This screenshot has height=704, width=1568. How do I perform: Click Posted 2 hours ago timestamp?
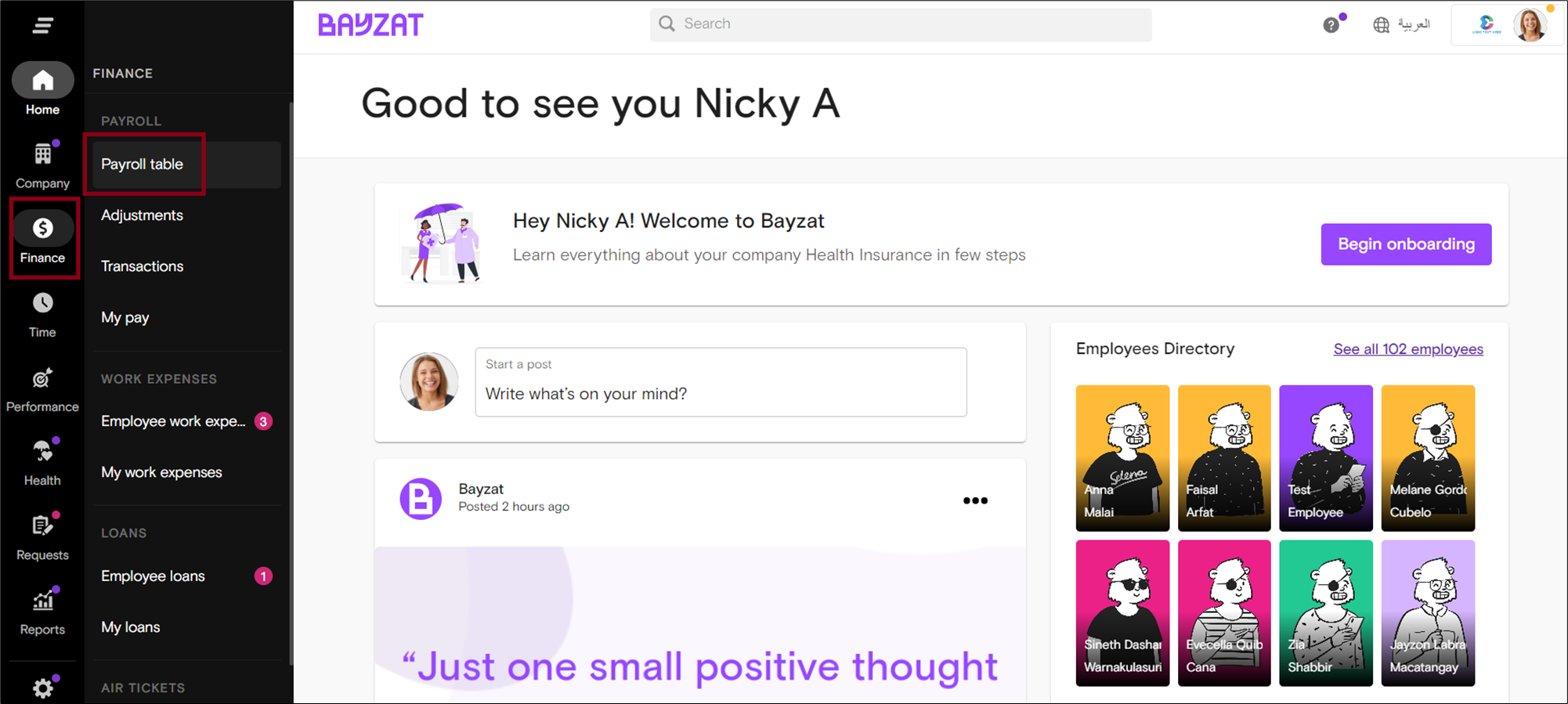coord(514,507)
